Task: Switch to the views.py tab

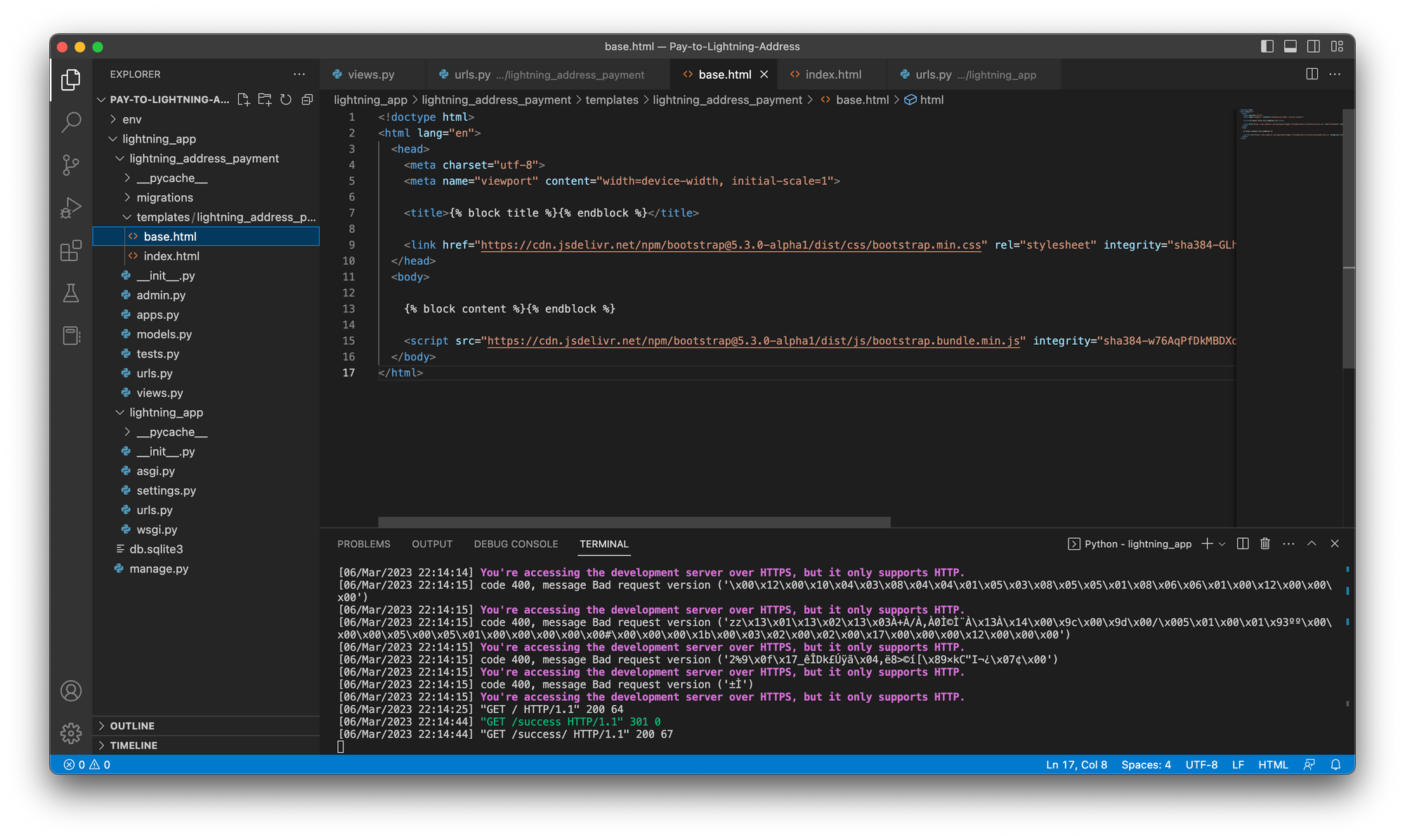Action: [372, 74]
